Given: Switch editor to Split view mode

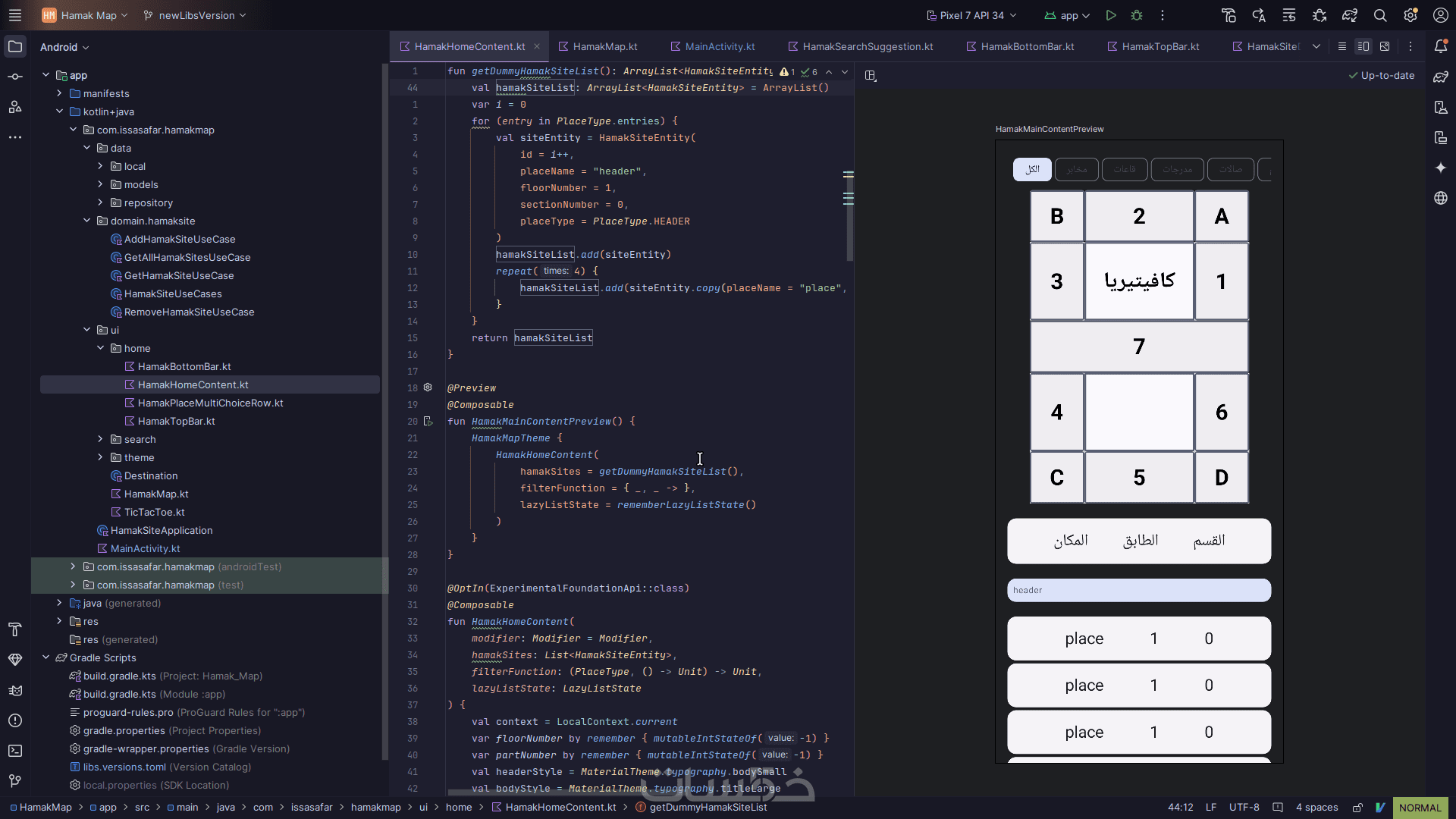Looking at the screenshot, I should coord(1363,46).
